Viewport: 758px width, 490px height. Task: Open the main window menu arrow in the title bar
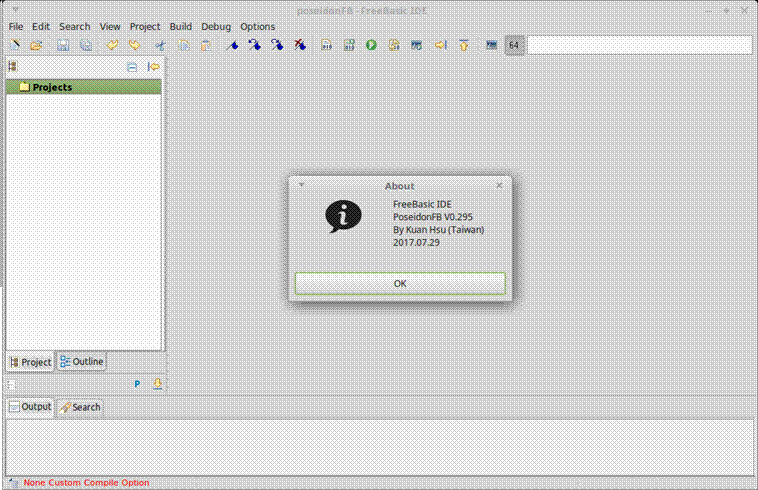click(15, 10)
